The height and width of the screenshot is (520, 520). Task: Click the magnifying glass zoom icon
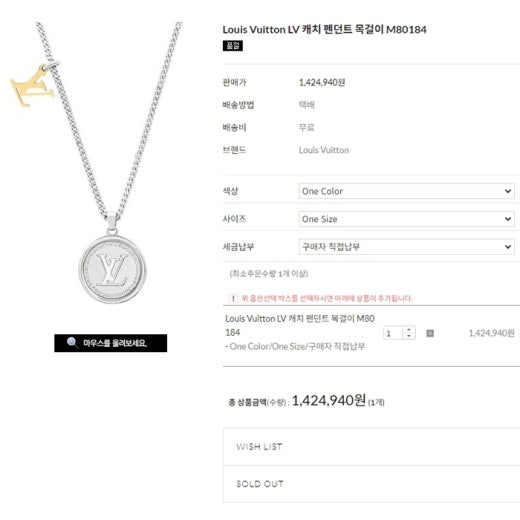pos(72,343)
